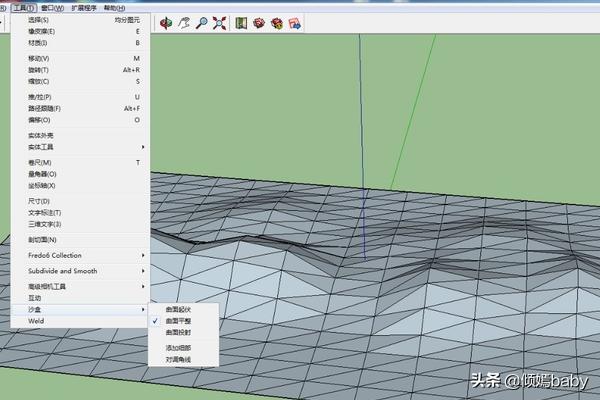Select the 材质(I) paint item
This screenshot has height=400, width=600.
point(80,43)
